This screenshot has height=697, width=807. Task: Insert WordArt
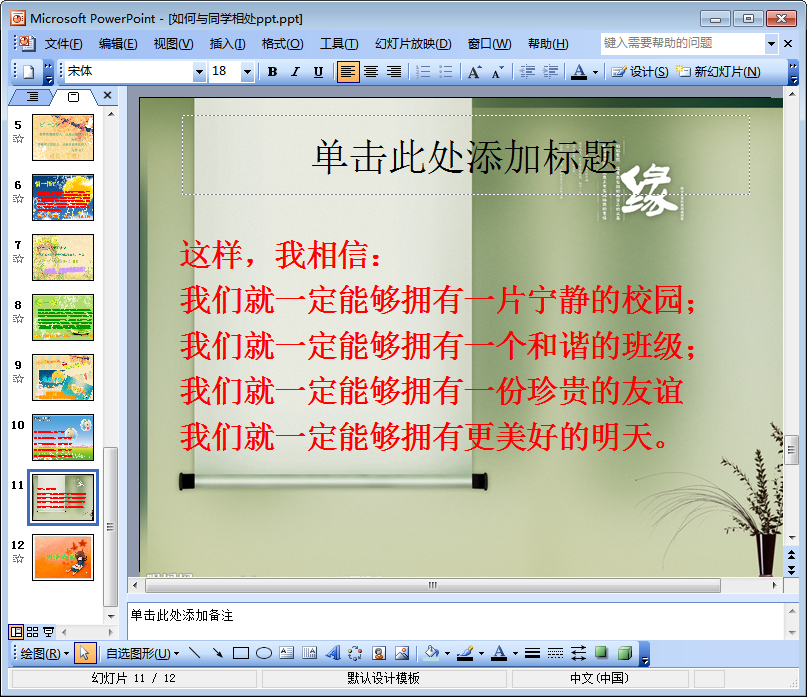pyautogui.click(x=332, y=654)
